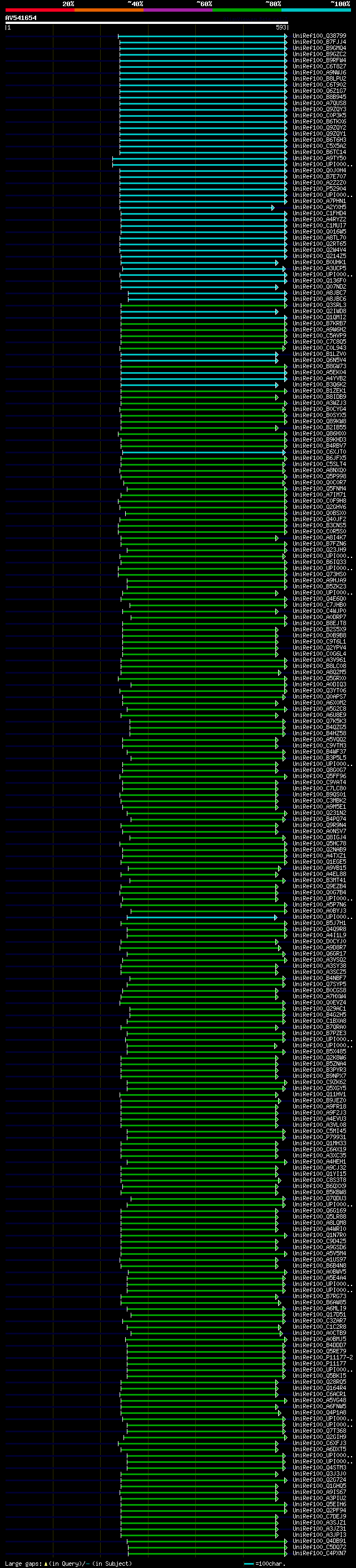Select hit label UniRef100_Q5FF96
This screenshot has width=356, height=1568.
point(319,776)
